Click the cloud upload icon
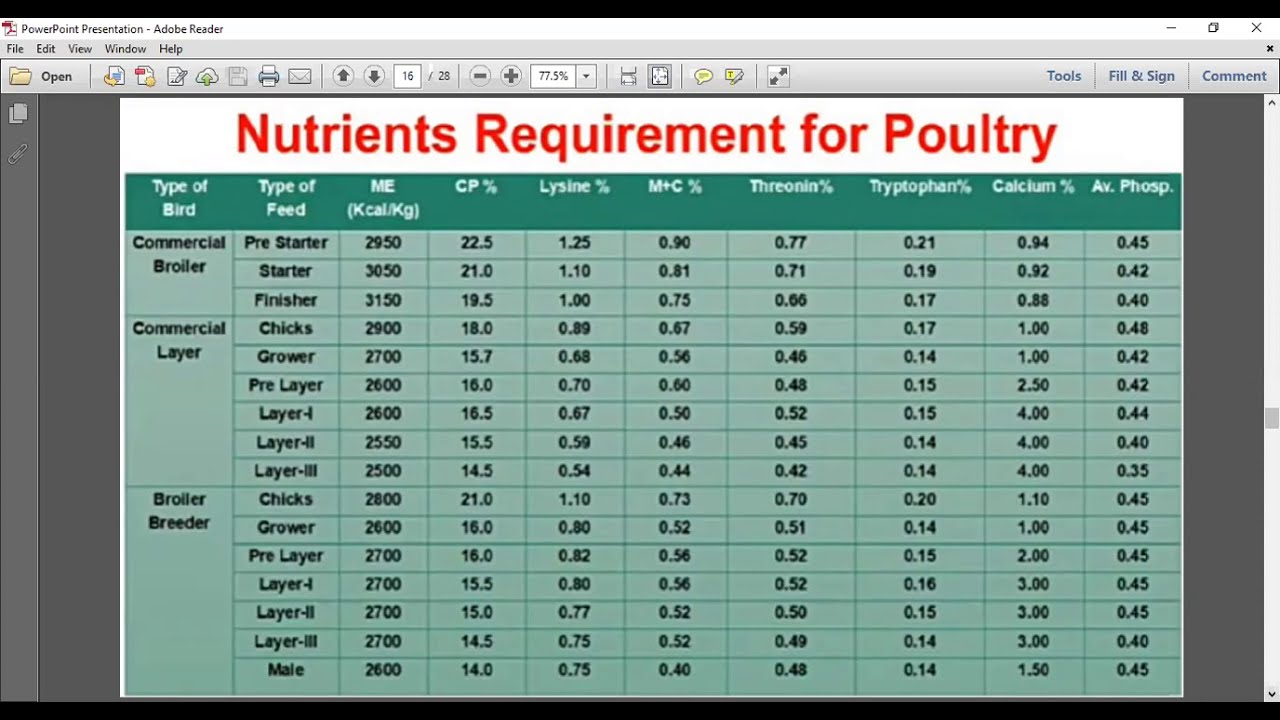Screen dimensions: 1280x720 pos(207,76)
